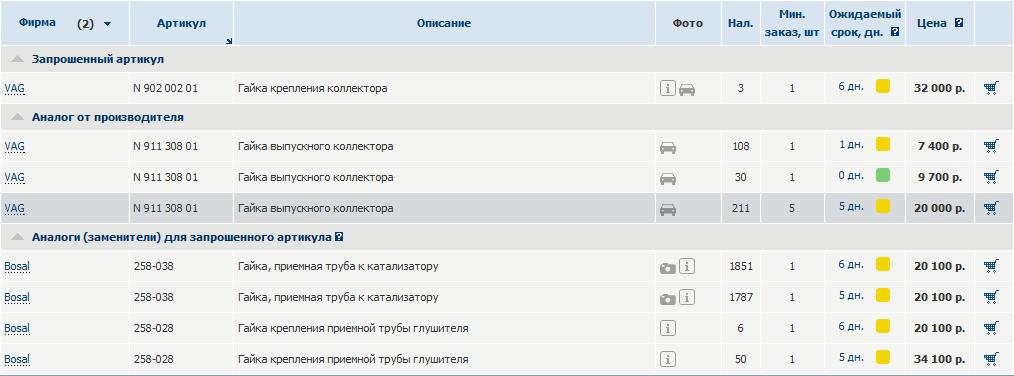Open info icon for Bosal 258-028 with 50 in stock
Image resolution: width=1014 pixels, height=376 pixels.
coord(668,359)
